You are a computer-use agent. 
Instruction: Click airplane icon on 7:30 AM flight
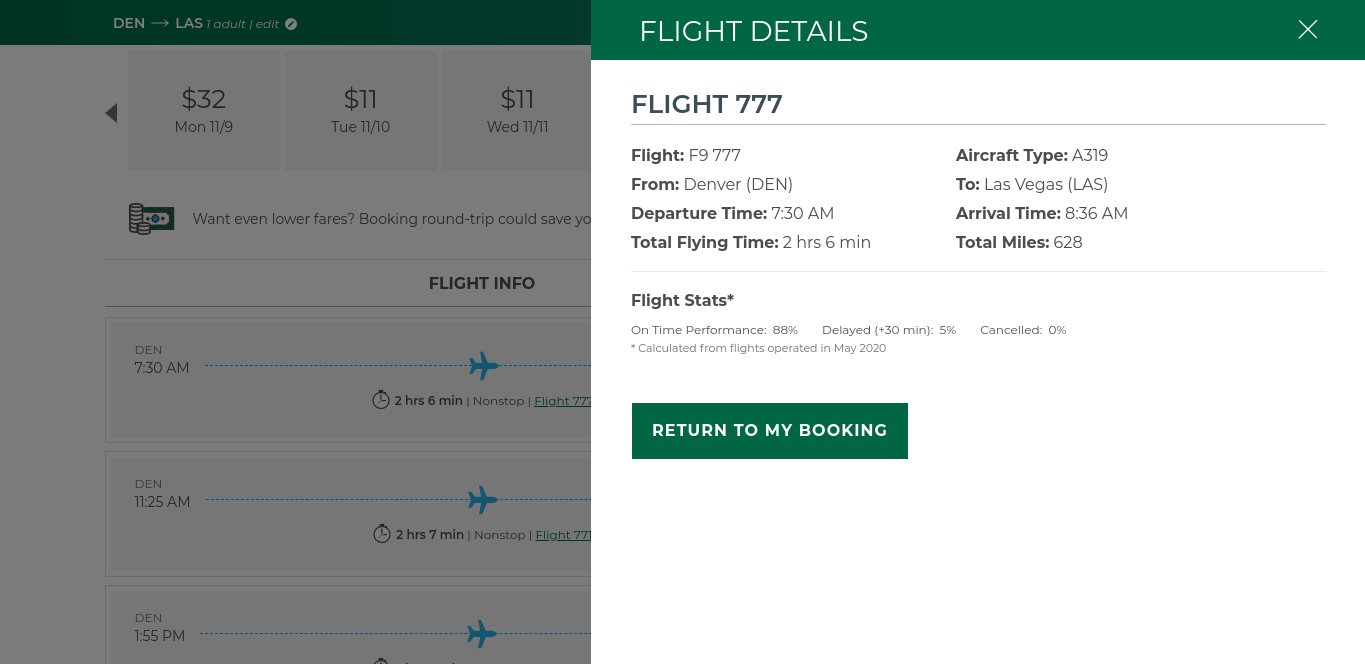(x=484, y=366)
